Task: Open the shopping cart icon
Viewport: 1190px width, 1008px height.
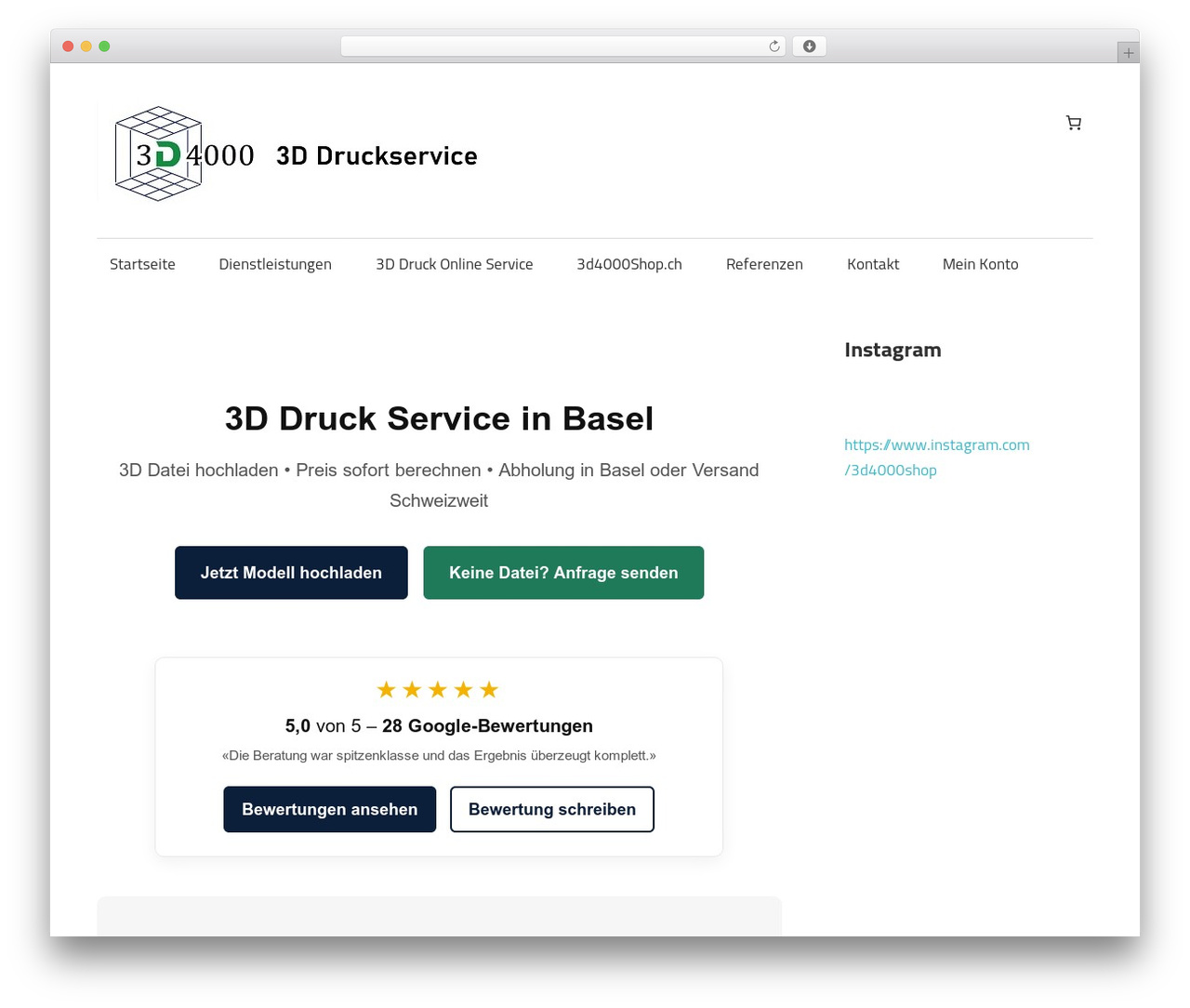Action: pyautogui.click(x=1074, y=123)
